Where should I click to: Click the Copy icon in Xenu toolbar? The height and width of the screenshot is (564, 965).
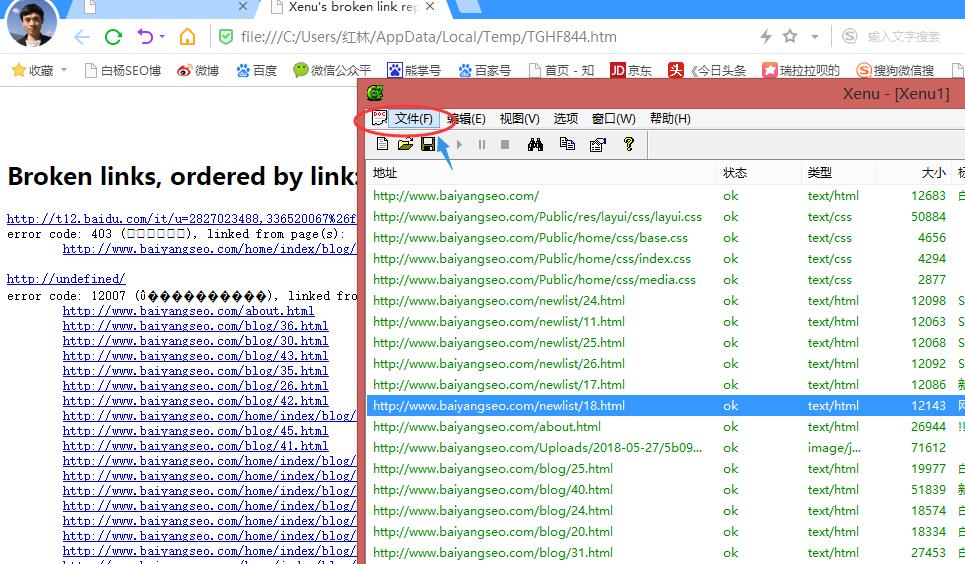pos(567,144)
